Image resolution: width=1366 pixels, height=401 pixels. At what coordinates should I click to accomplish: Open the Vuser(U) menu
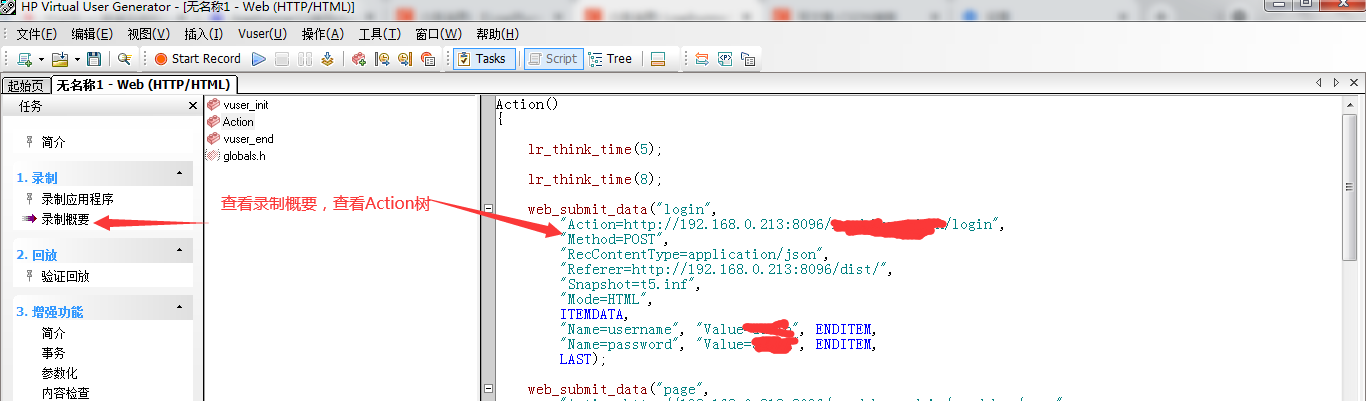262,34
